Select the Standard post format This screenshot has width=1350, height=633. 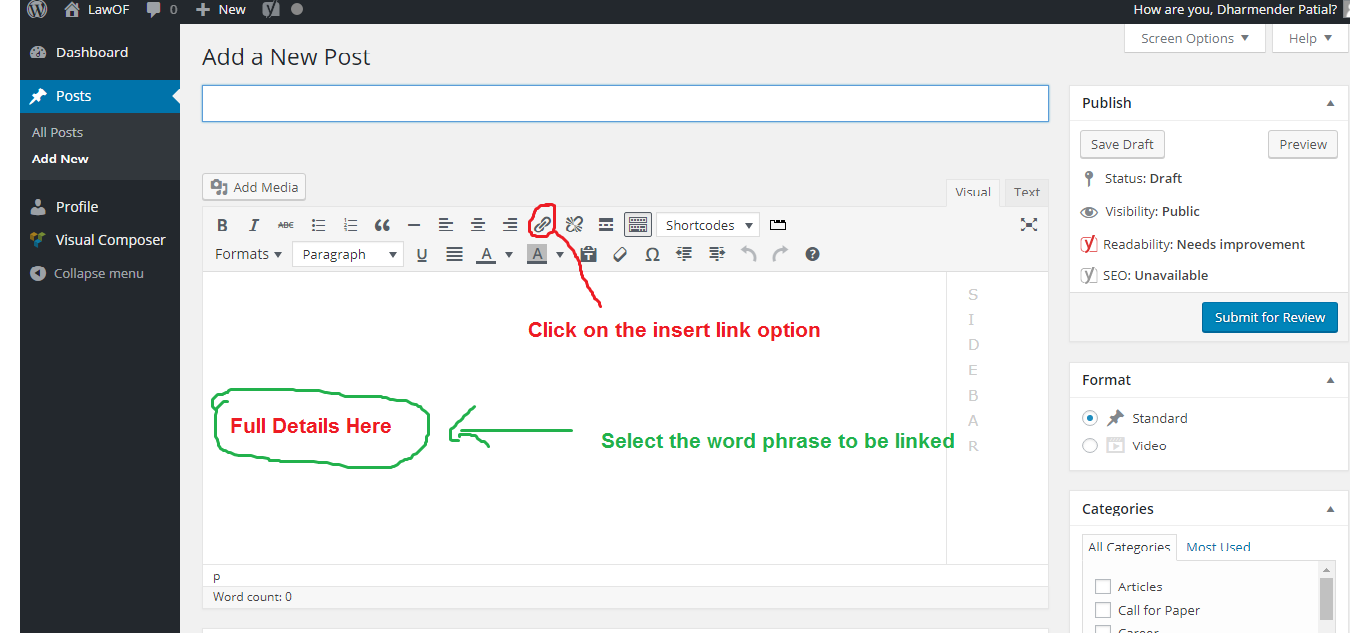pos(1090,418)
